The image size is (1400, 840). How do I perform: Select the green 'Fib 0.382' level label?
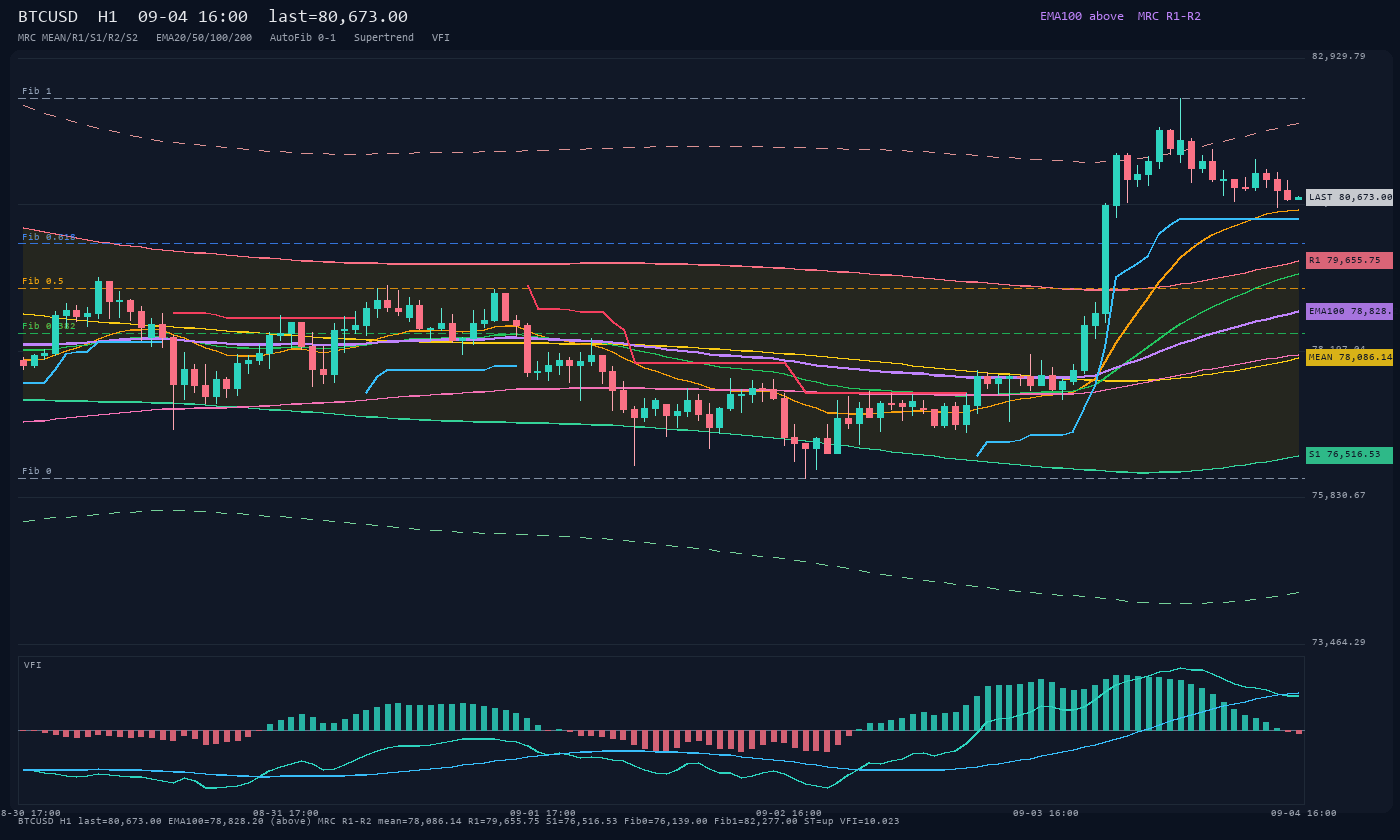(49, 326)
